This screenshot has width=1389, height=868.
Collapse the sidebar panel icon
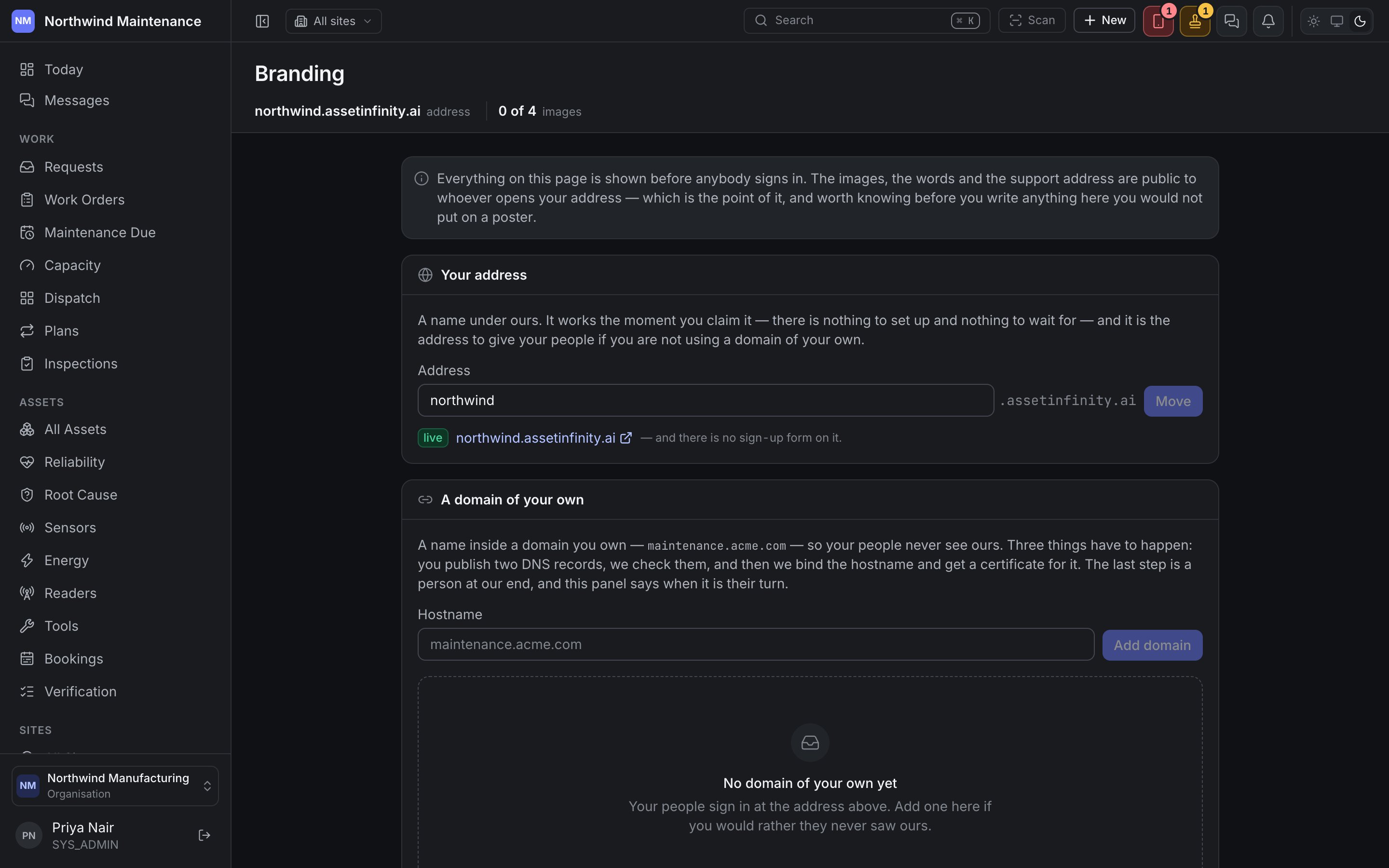(x=262, y=21)
